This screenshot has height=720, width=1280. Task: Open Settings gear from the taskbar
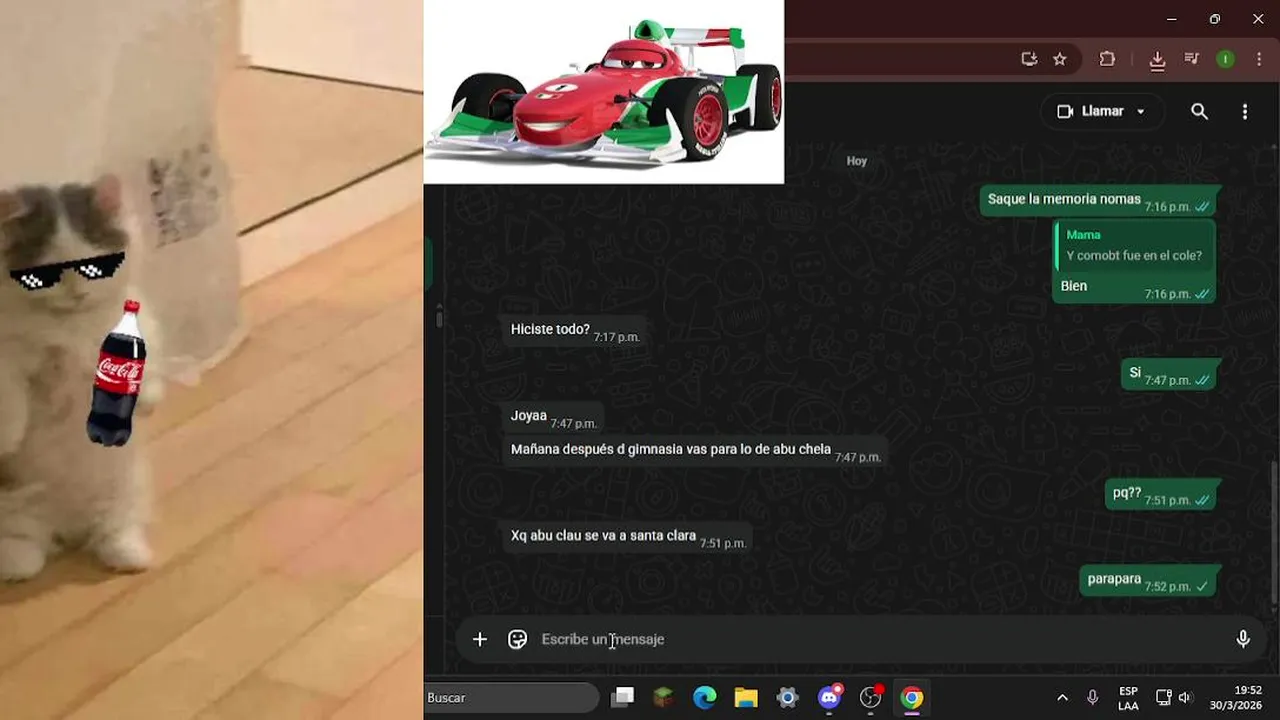pyautogui.click(x=788, y=697)
